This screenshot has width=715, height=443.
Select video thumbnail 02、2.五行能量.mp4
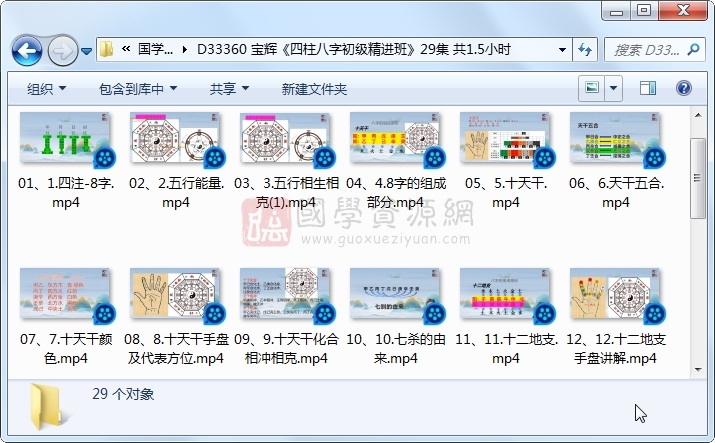[176, 139]
